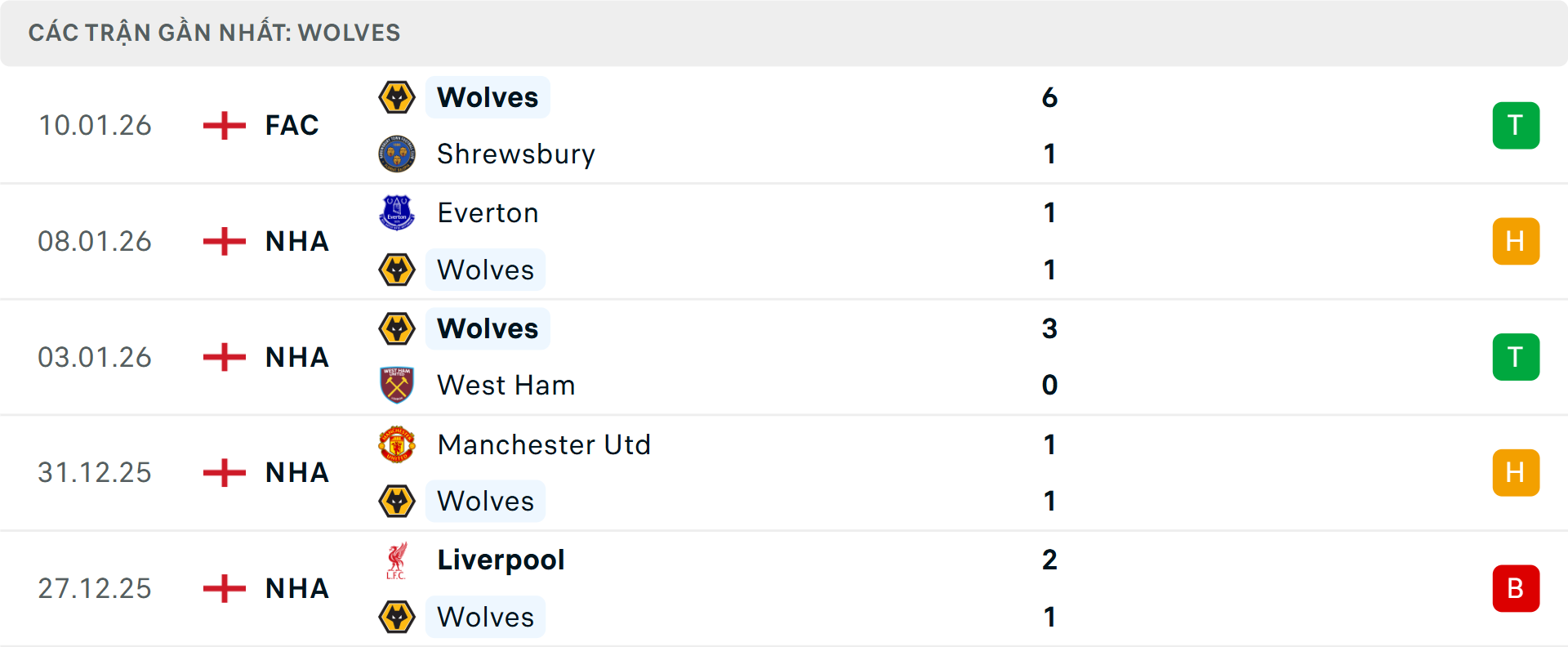1568x647 pixels.
Task: Select the NHA label on the Everton row
Action: tap(296, 241)
